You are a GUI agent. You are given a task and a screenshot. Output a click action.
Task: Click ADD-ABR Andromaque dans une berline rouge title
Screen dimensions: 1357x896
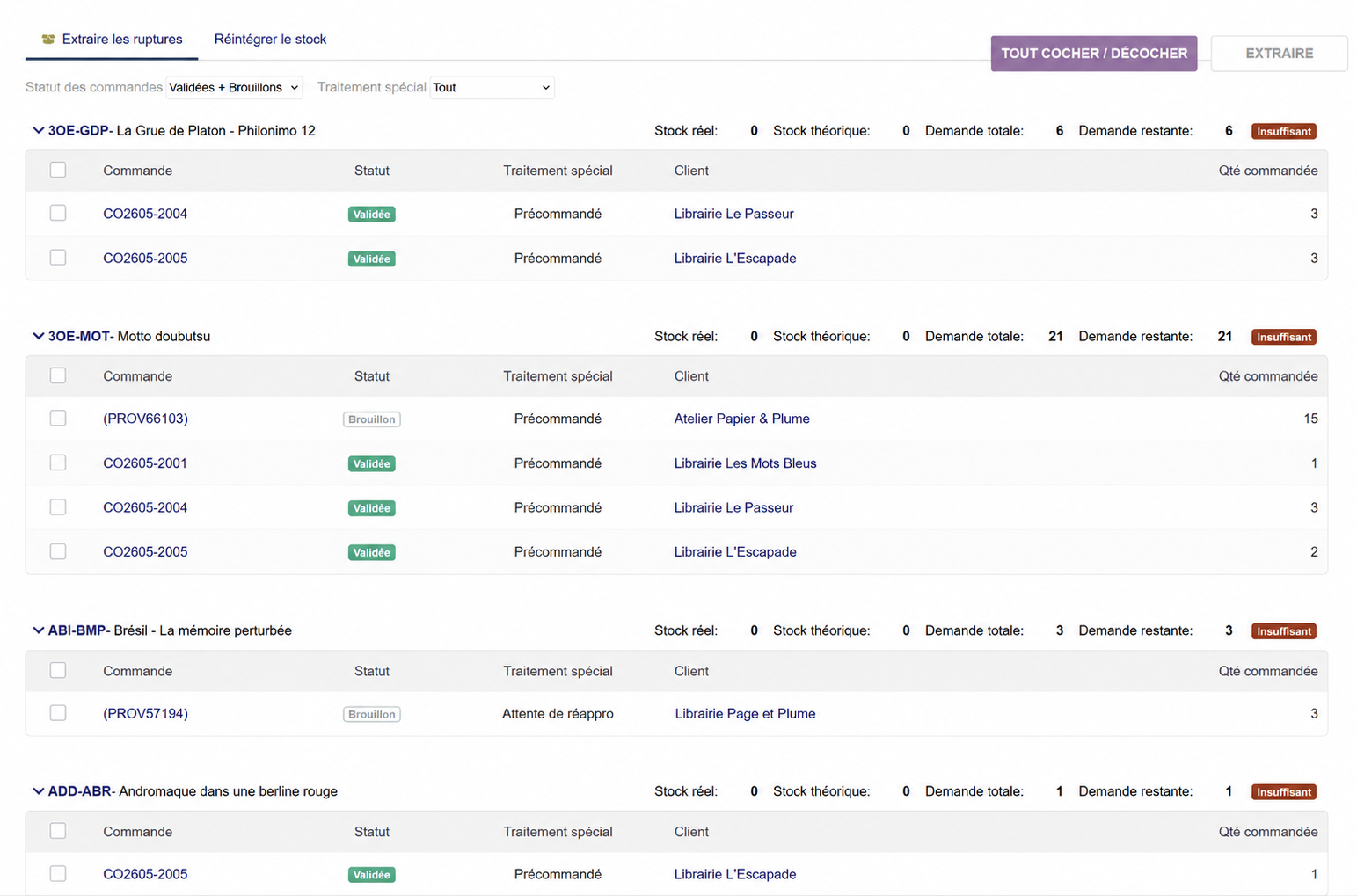pyautogui.click(x=193, y=791)
